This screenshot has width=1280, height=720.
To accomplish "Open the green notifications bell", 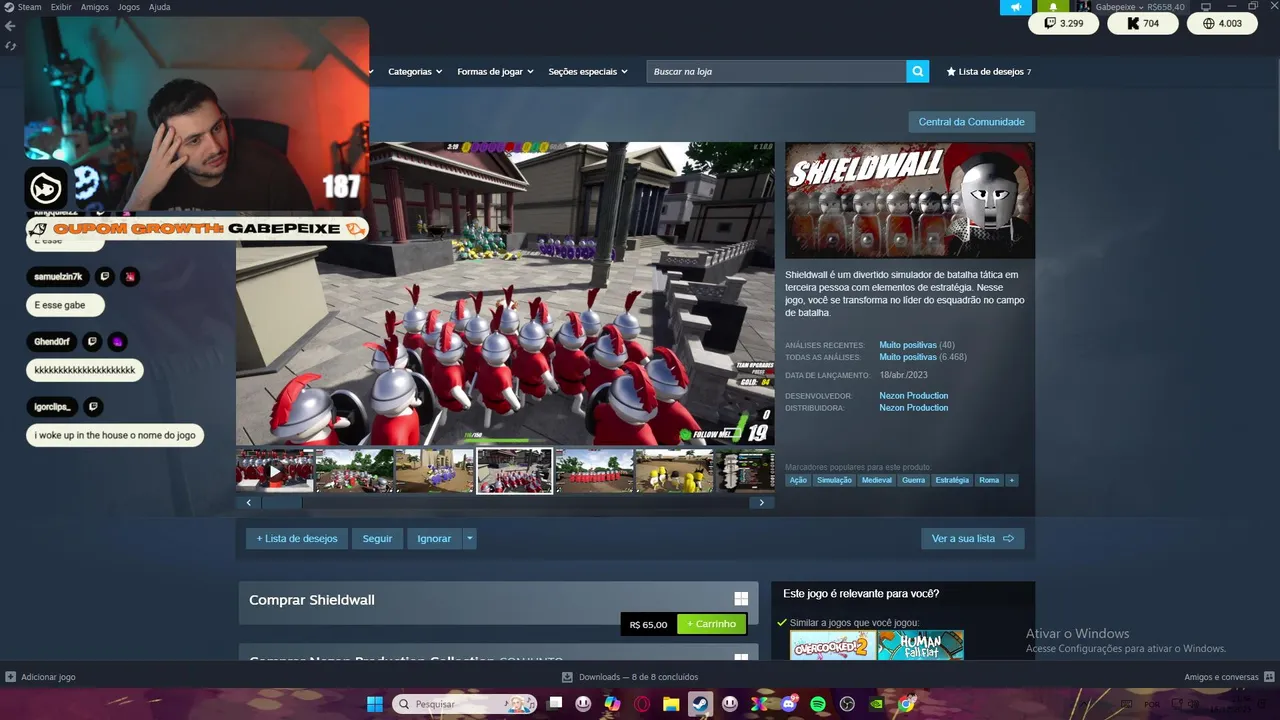I will pyautogui.click(x=1052, y=7).
